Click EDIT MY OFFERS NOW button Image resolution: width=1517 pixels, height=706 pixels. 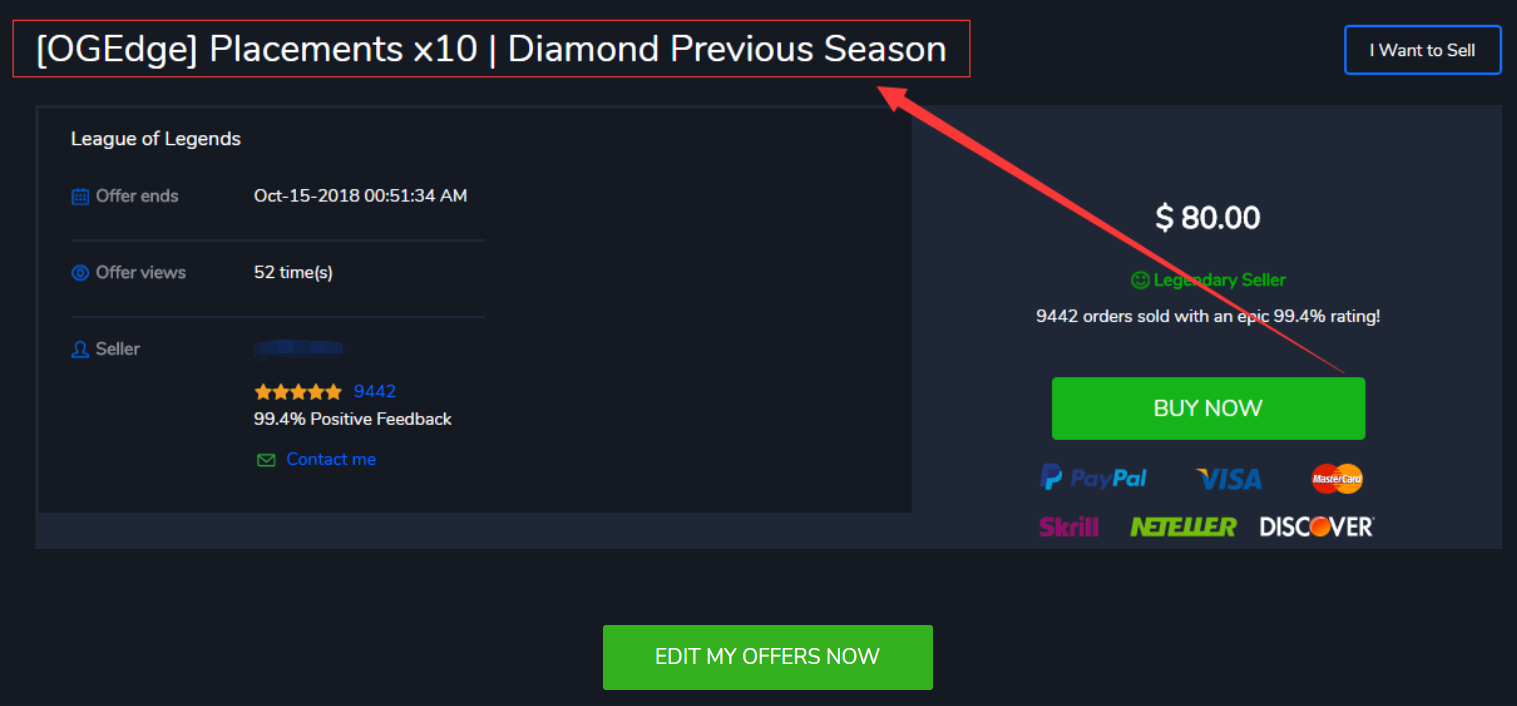767,657
